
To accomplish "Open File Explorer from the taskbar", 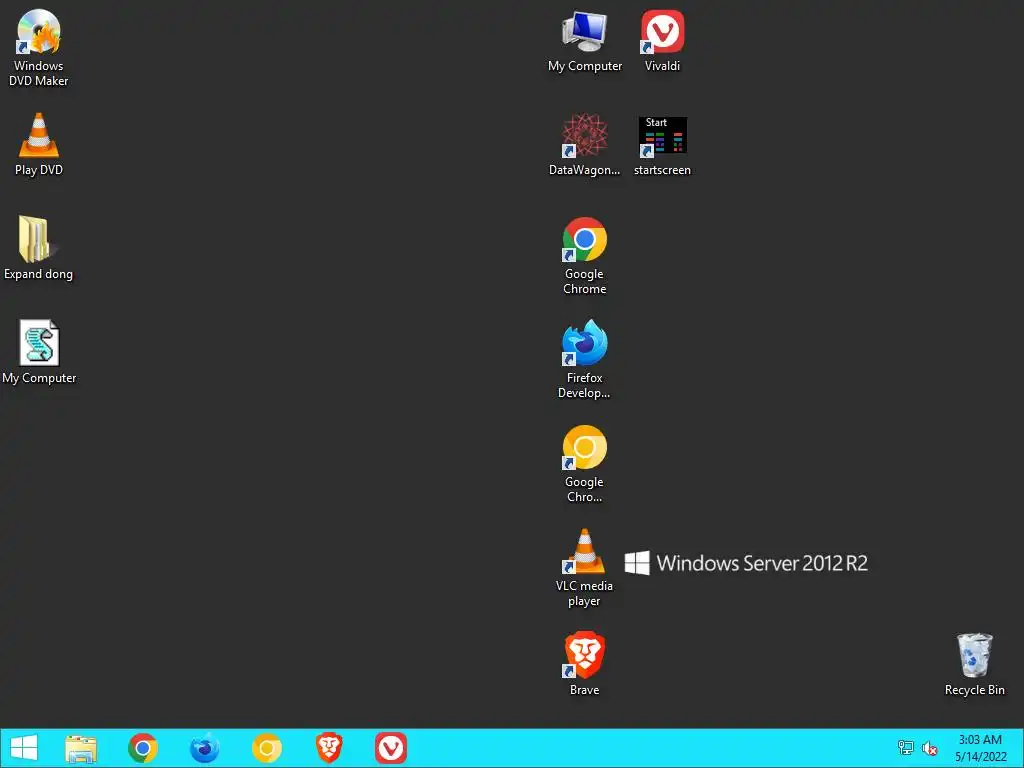I will 81,748.
